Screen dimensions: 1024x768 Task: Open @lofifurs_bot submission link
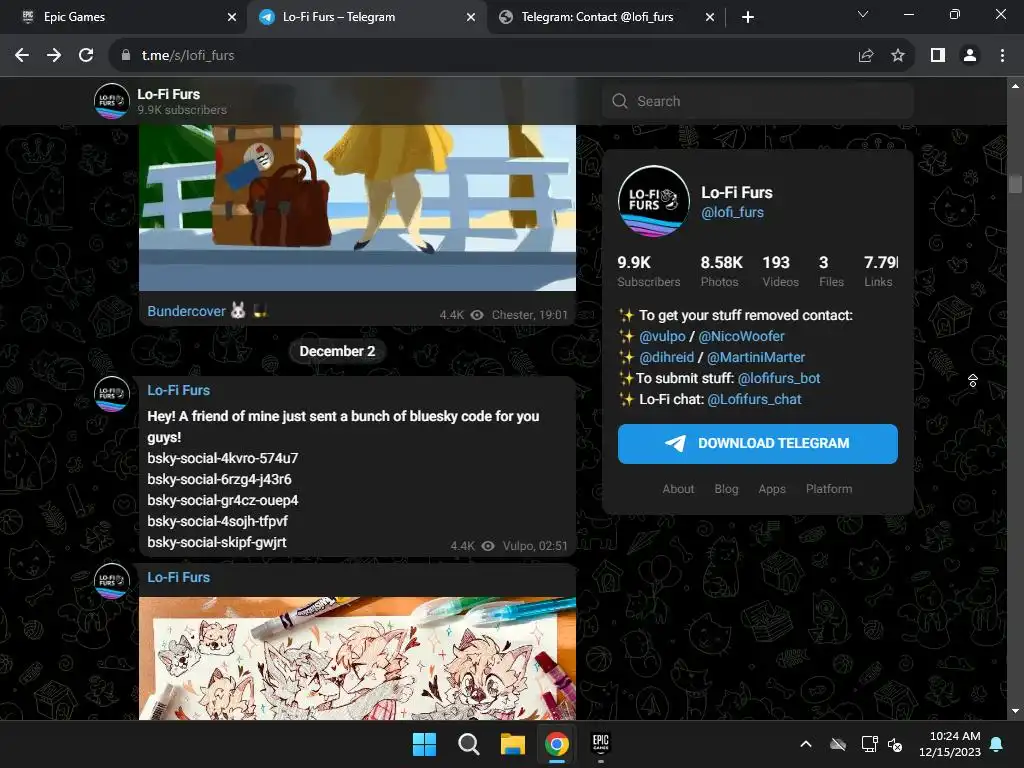tap(778, 378)
